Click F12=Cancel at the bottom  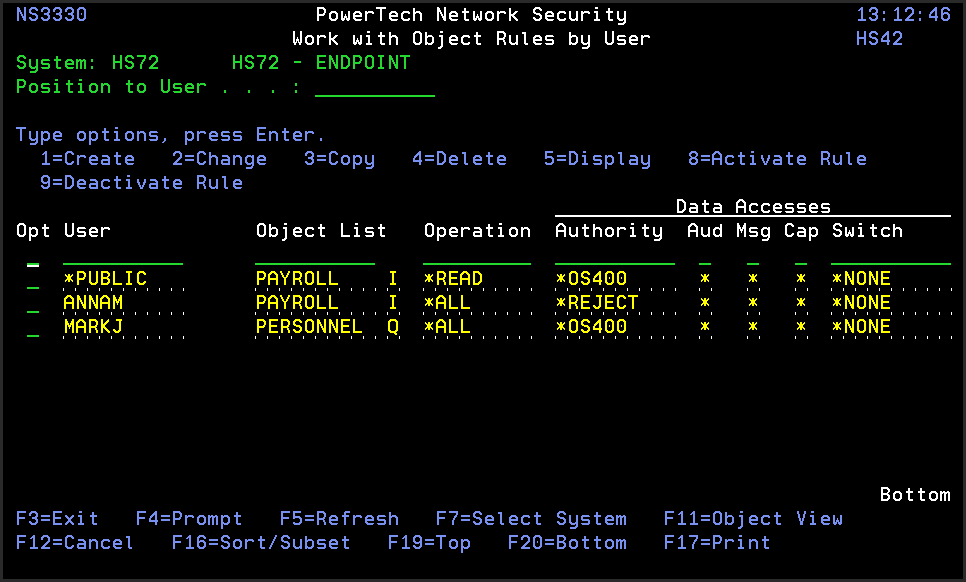click(x=75, y=543)
